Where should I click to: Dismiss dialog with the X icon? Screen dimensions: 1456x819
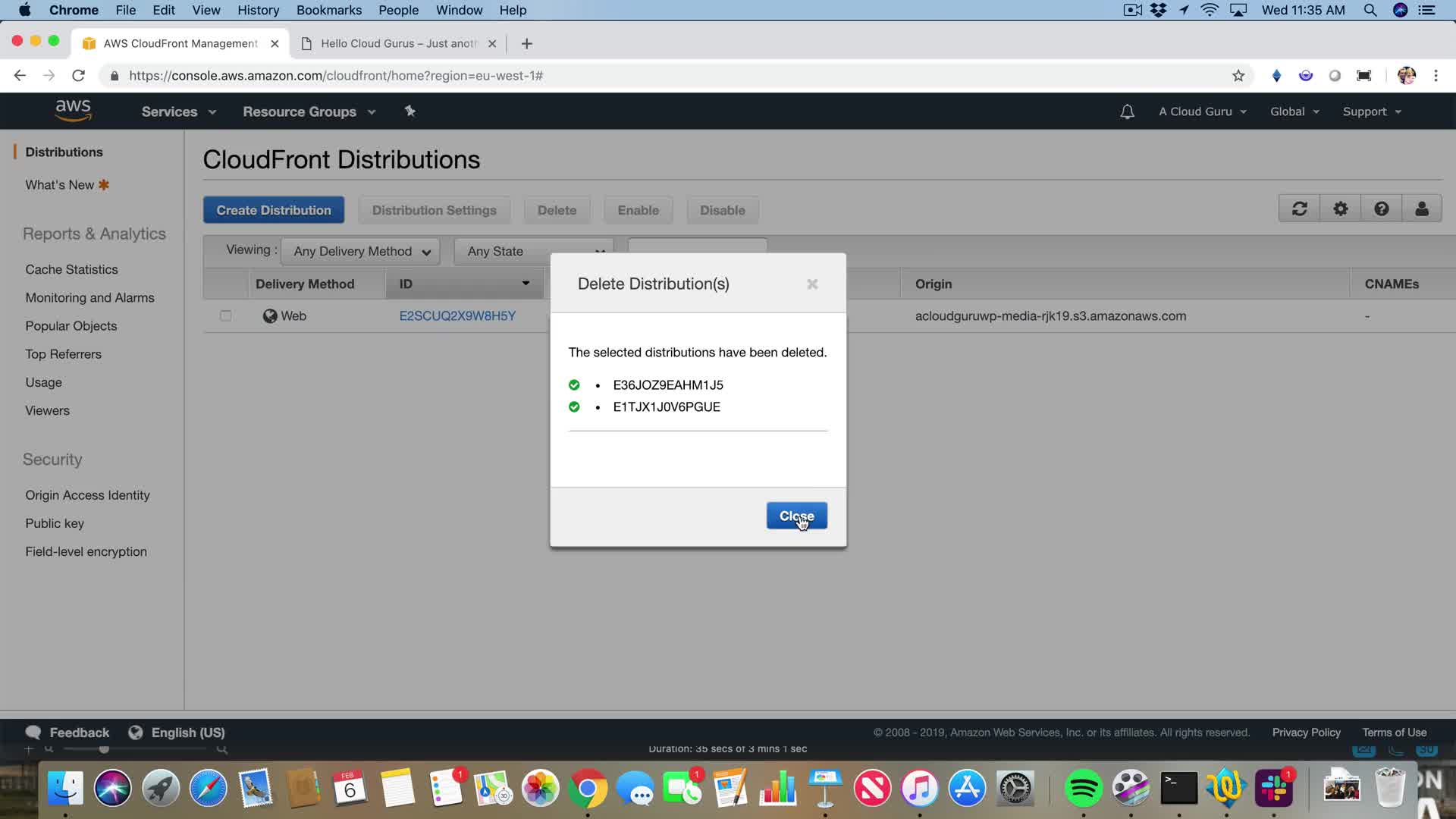click(812, 284)
